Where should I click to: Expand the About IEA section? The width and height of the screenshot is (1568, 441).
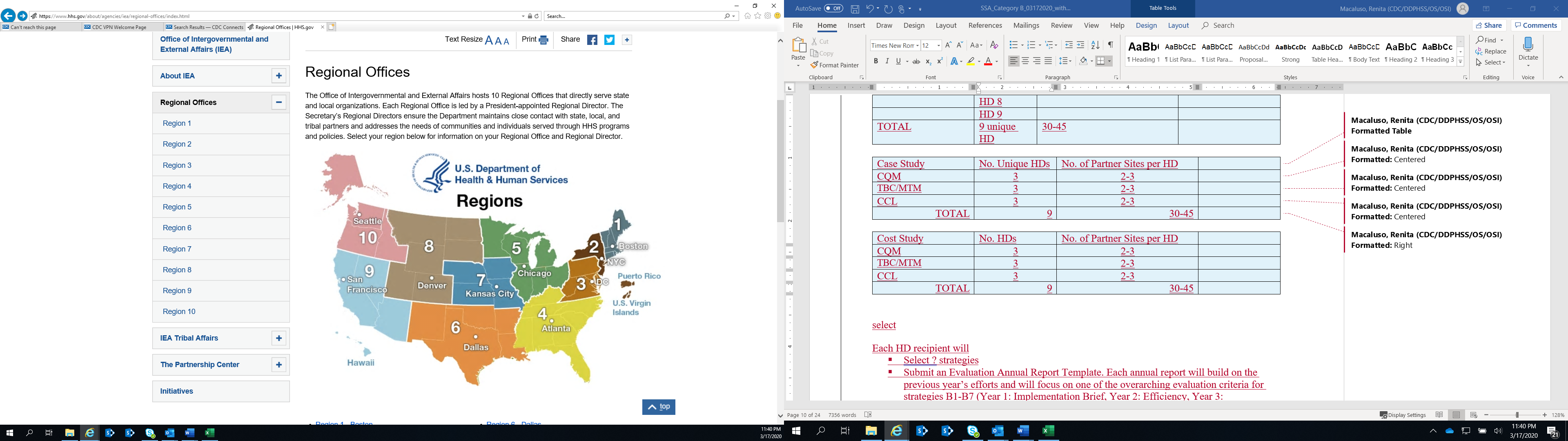pos(279,76)
